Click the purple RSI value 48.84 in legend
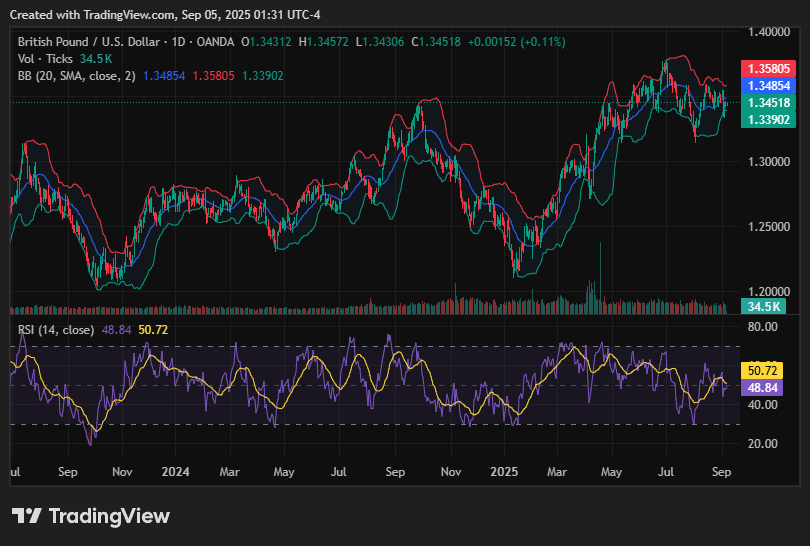 pyautogui.click(x=116, y=330)
